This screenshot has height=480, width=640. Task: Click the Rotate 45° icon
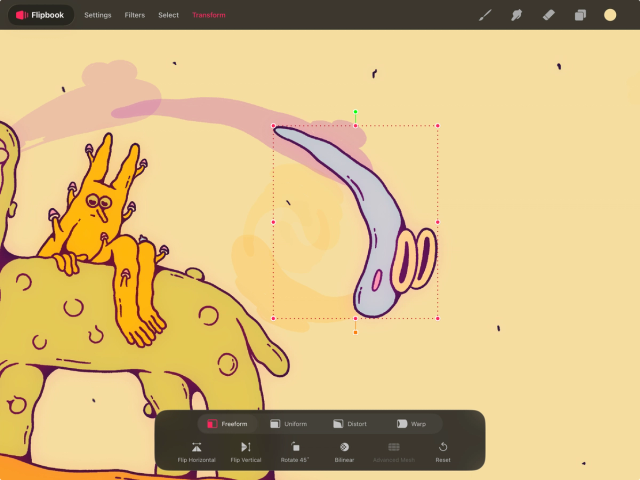pos(295,447)
